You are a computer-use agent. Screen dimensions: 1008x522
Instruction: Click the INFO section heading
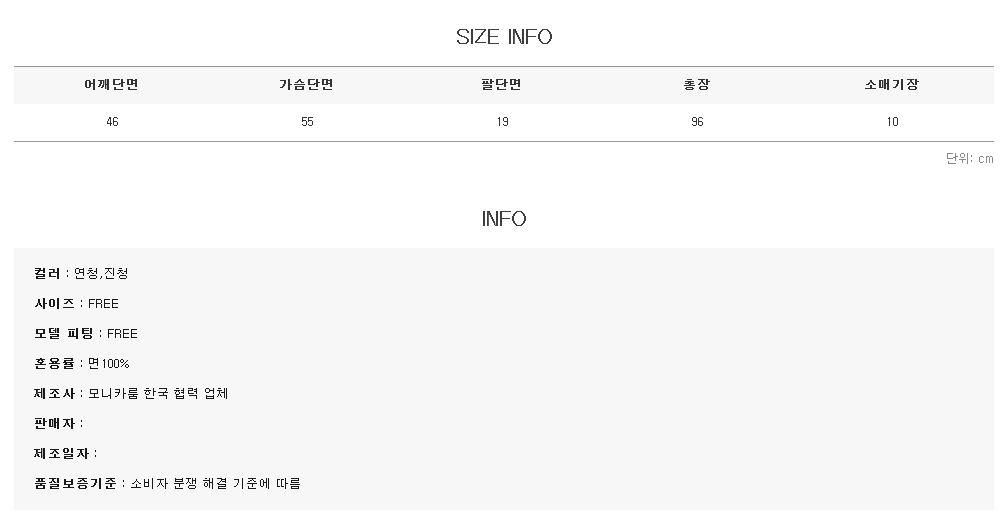tap(504, 219)
